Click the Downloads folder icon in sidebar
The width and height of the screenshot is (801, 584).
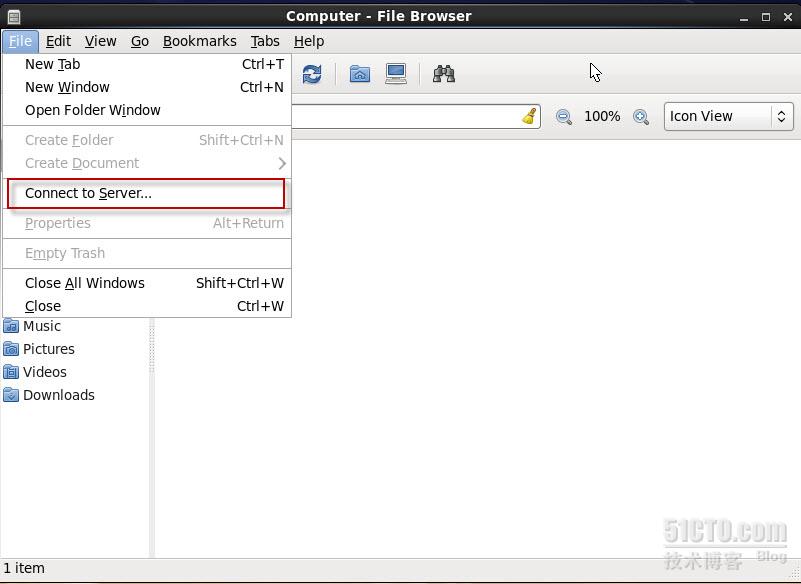pyautogui.click(x=11, y=395)
